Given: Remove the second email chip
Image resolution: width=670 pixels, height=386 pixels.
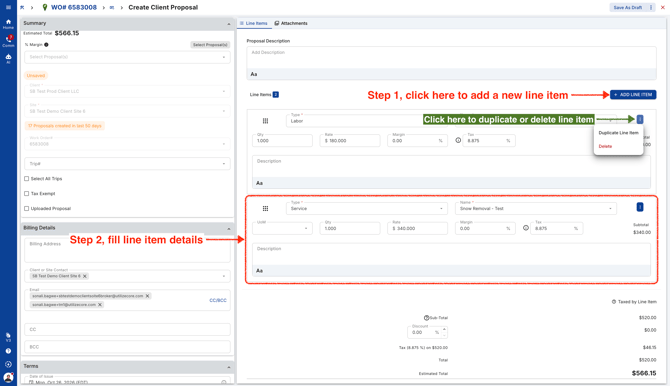Looking at the screenshot, I should pyautogui.click(x=100, y=305).
